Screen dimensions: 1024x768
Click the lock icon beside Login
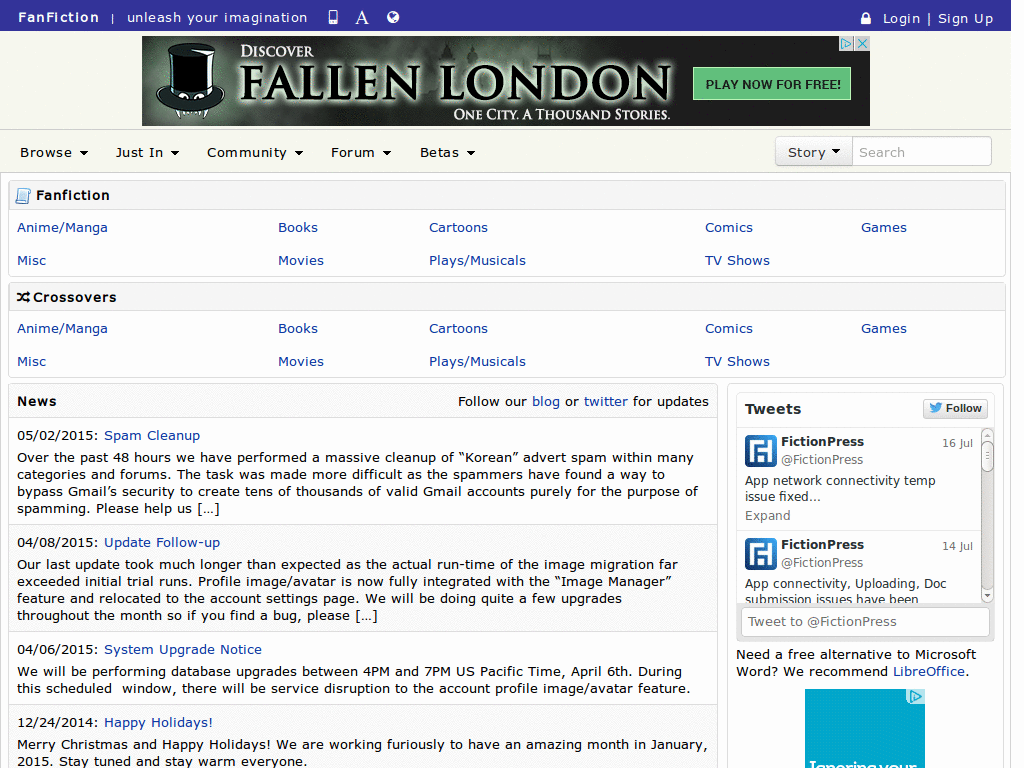click(864, 18)
